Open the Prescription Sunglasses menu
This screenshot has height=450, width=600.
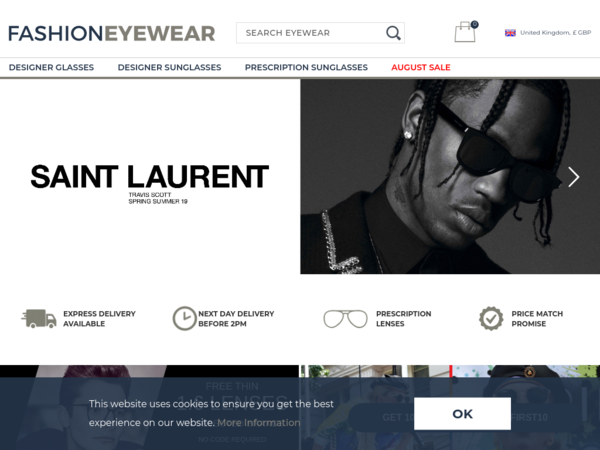[306, 67]
